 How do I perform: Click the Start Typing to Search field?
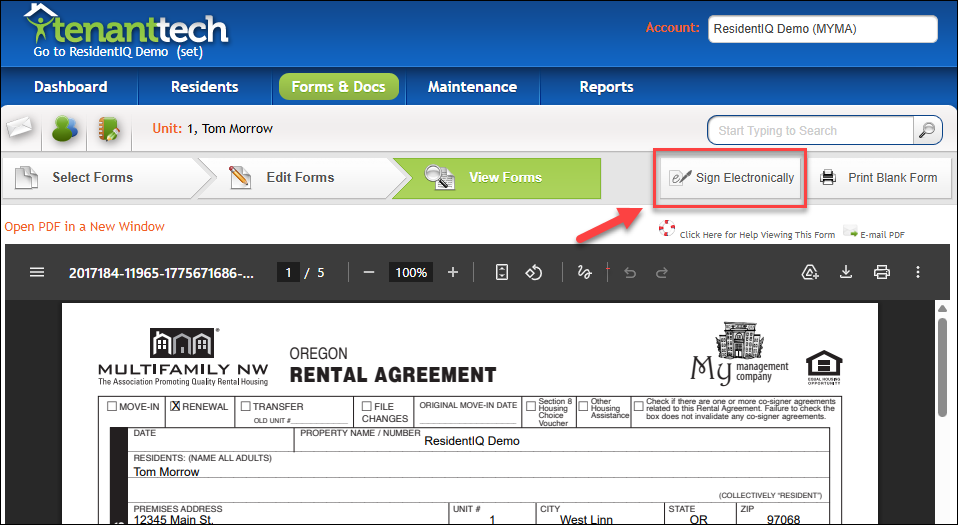pos(810,130)
